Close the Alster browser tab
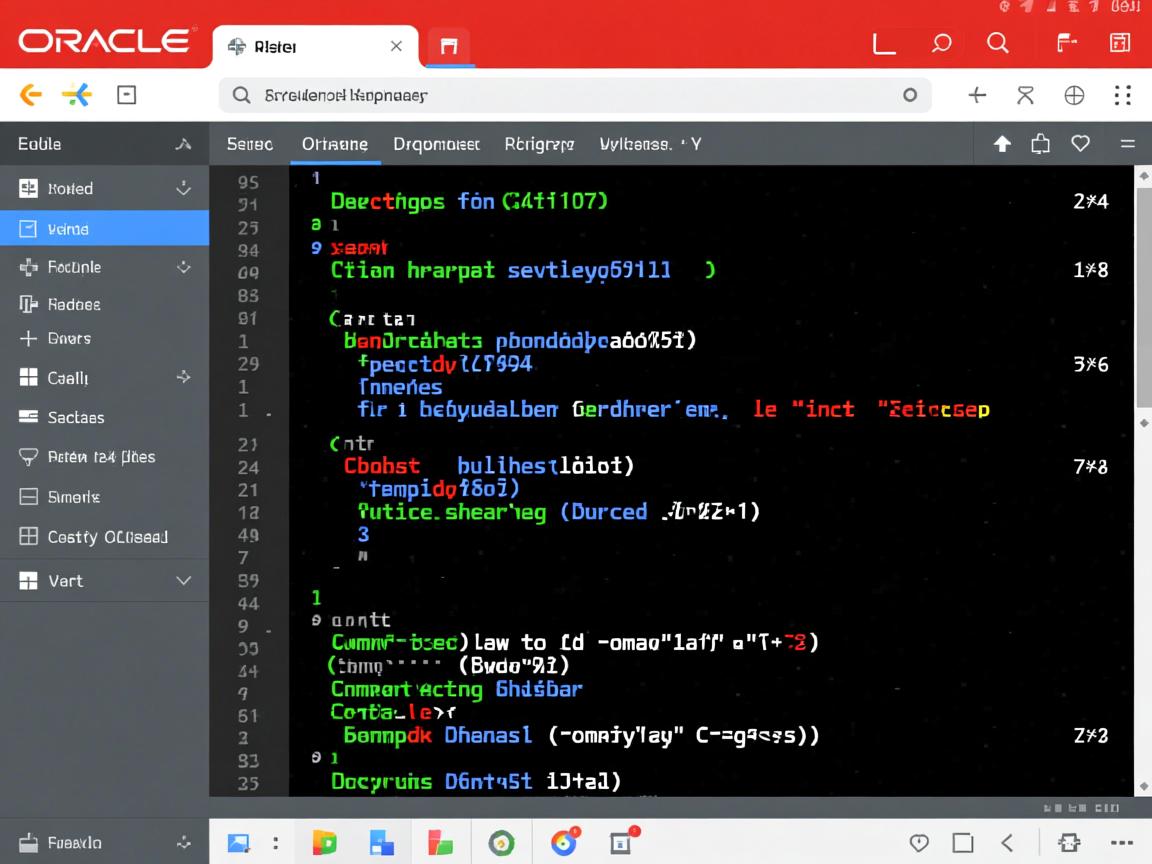 click(396, 46)
